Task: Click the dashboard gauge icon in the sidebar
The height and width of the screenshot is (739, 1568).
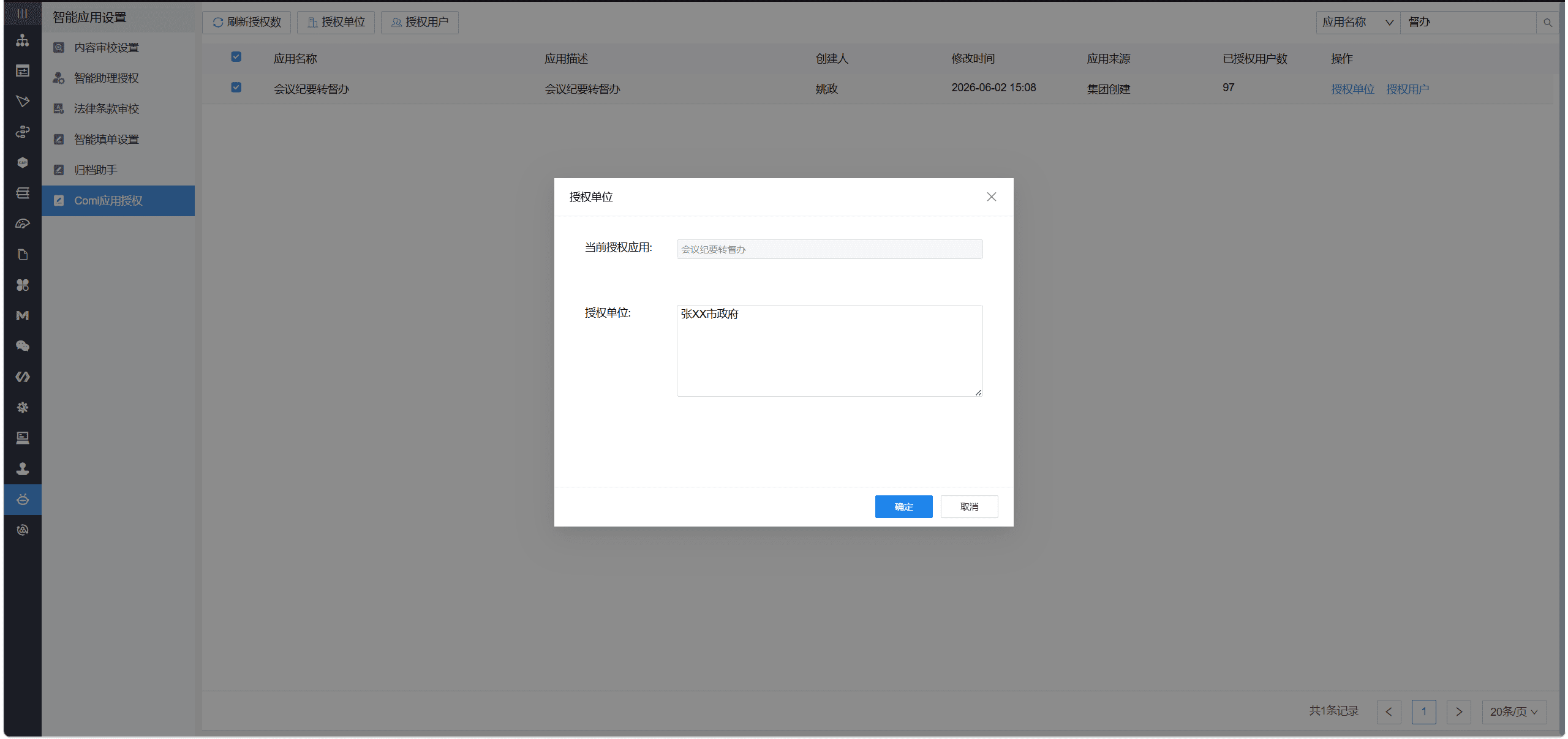Action: [23, 224]
